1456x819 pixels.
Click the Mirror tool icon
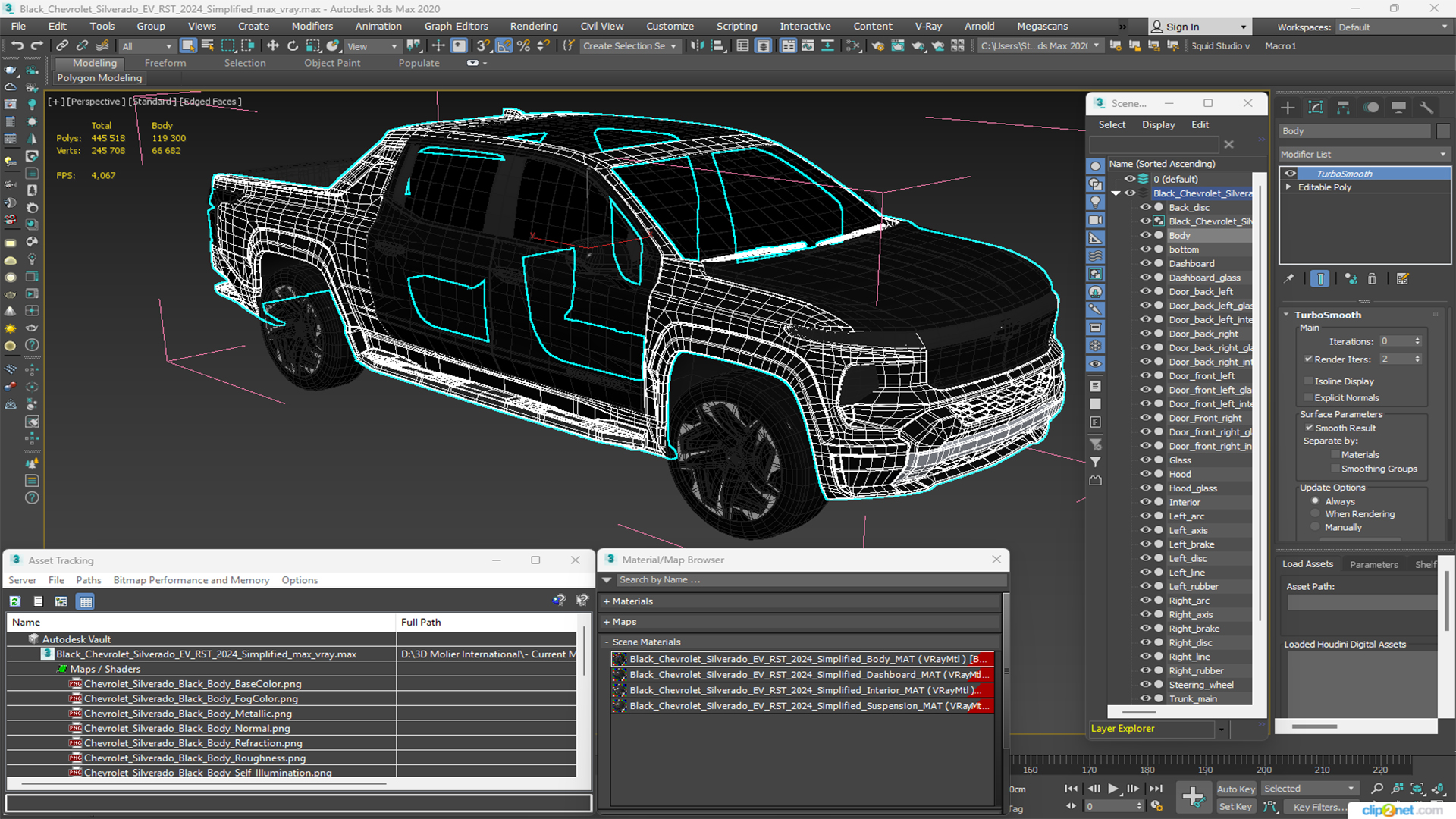pyautogui.click(x=697, y=45)
